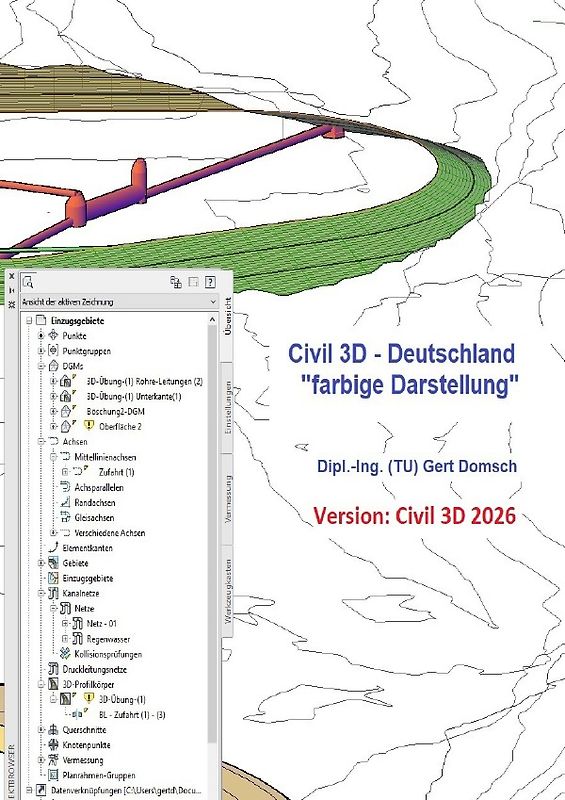Click the Randachsen icon

(x=65, y=502)
